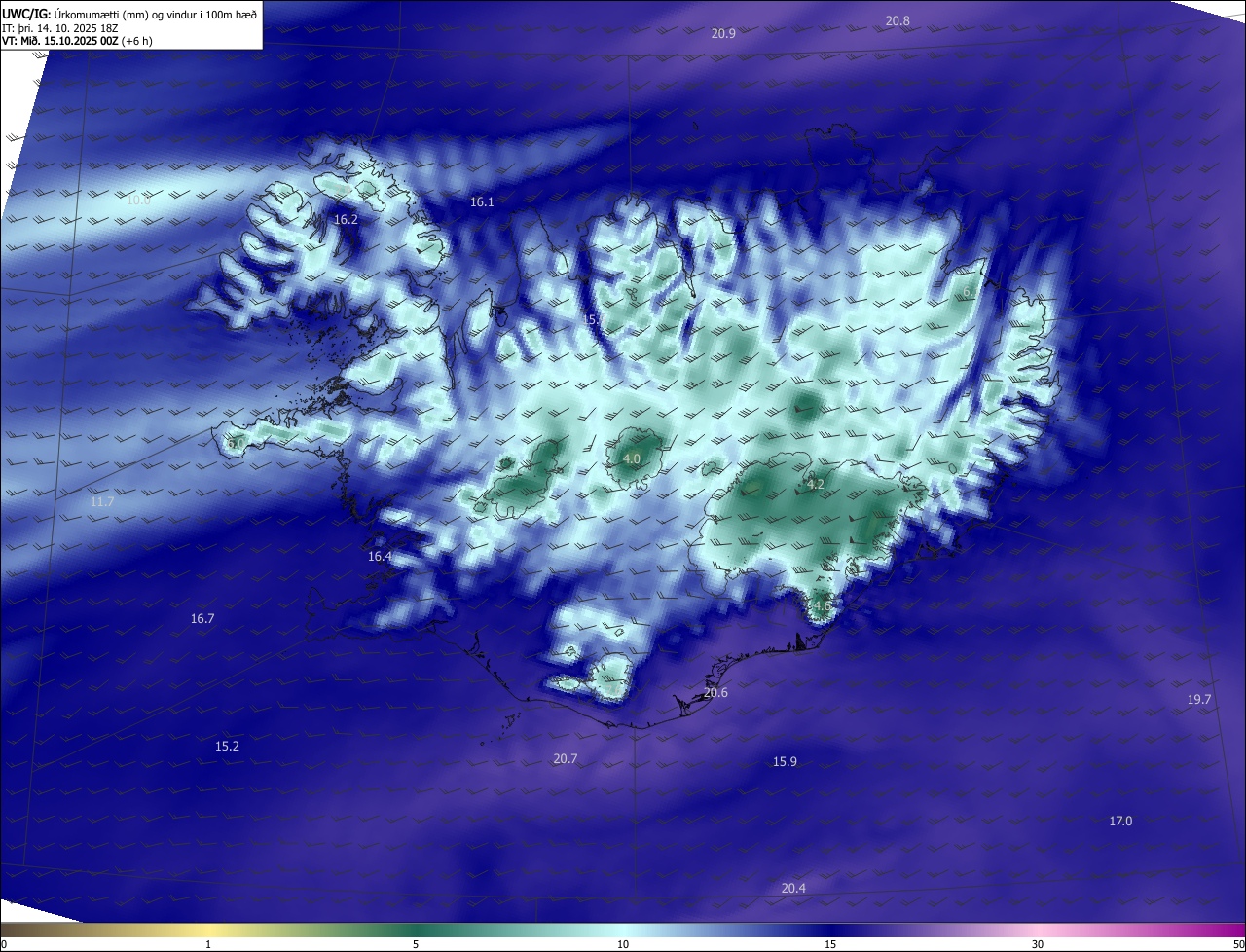Click the 15.2 value label
The image size is (1246, 952).
[227, 747]
